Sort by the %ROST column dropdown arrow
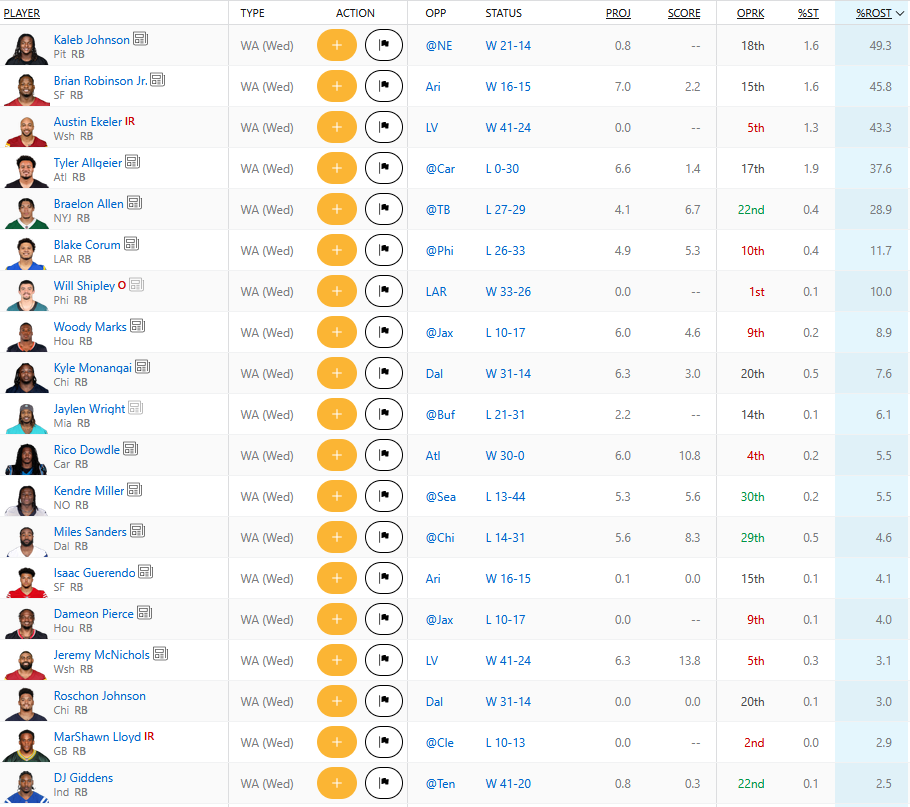910x807 pixels. 900,13
